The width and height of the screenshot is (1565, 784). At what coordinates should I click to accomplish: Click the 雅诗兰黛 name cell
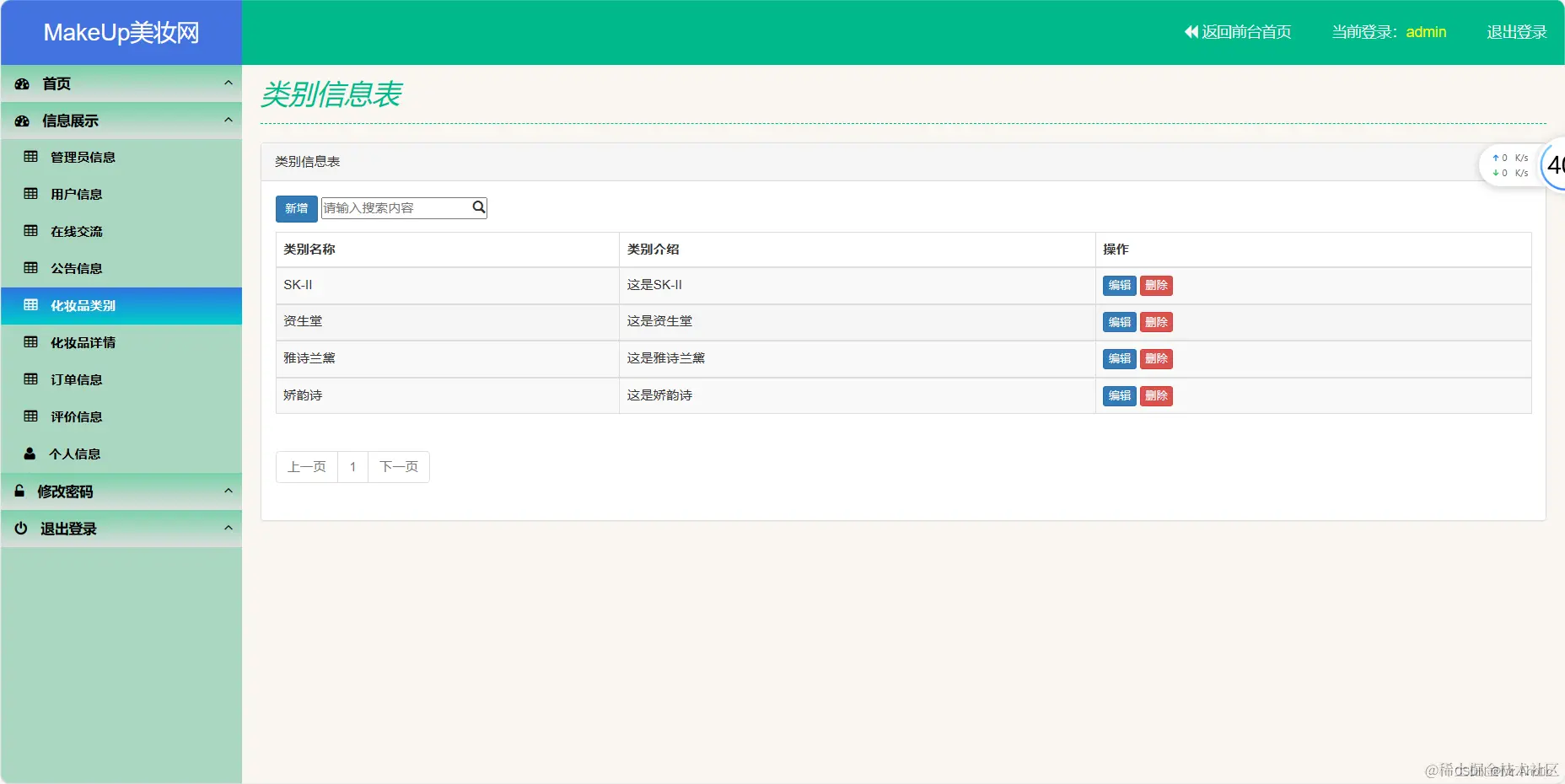[x=448, y=359]
